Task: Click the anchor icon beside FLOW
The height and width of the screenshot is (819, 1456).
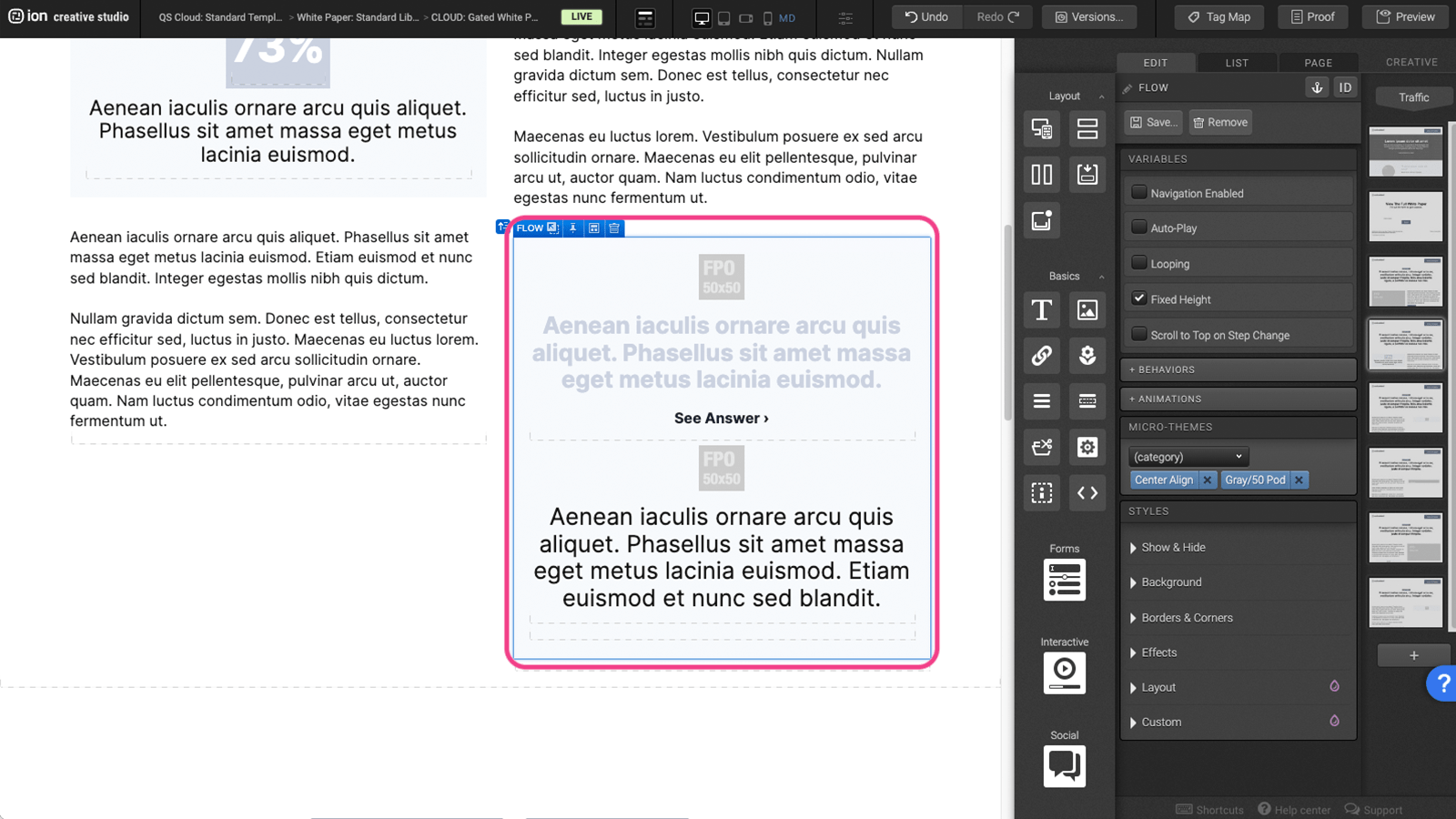Action: 1316,87
